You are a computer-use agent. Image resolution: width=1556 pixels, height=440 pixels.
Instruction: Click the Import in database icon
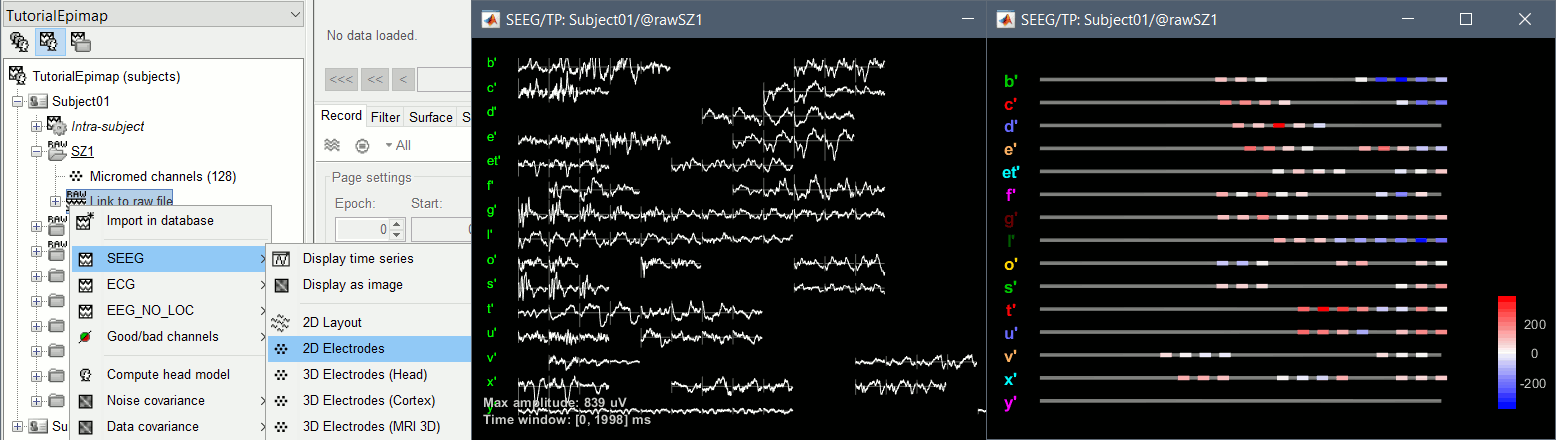point(85,221)
